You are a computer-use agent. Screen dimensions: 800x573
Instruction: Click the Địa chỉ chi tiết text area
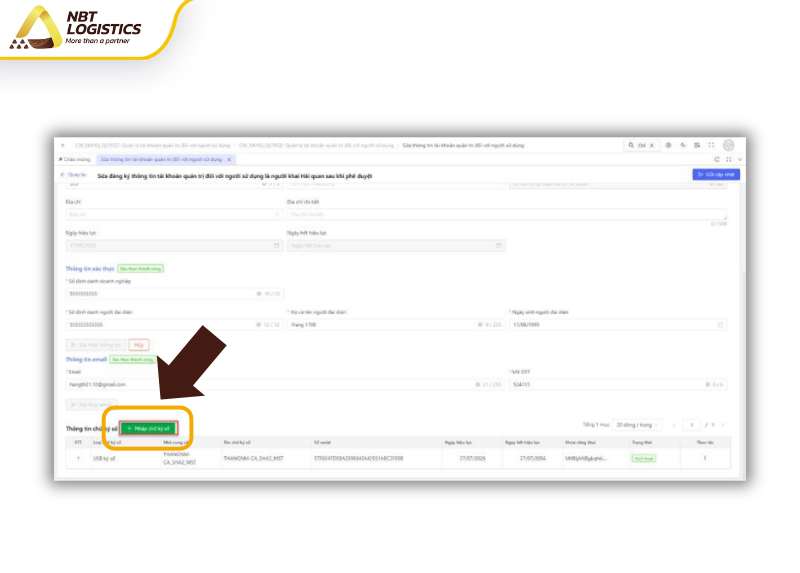pos(507,215)
